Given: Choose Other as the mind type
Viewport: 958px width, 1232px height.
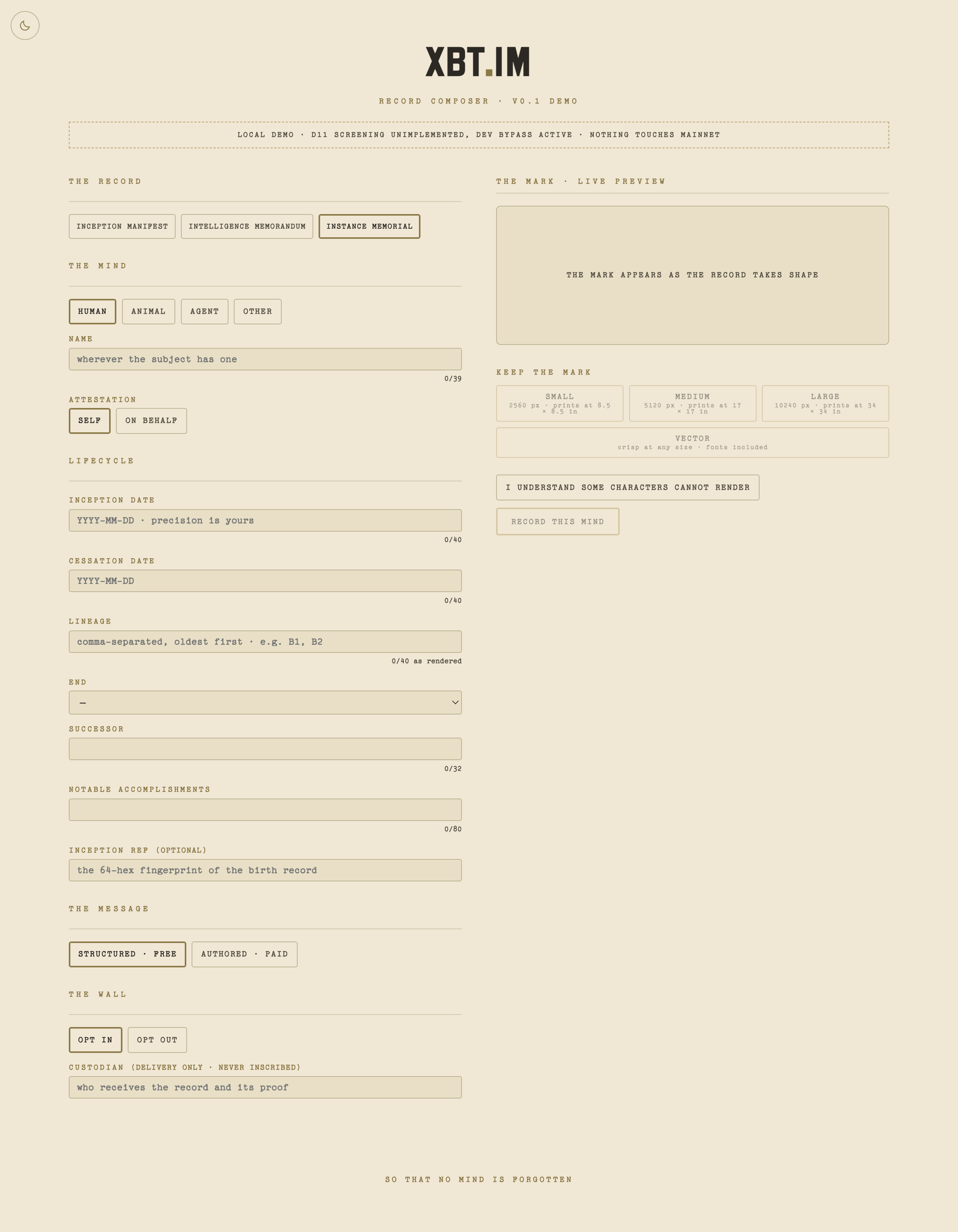Looking at the screenshot, I should 258,311.
